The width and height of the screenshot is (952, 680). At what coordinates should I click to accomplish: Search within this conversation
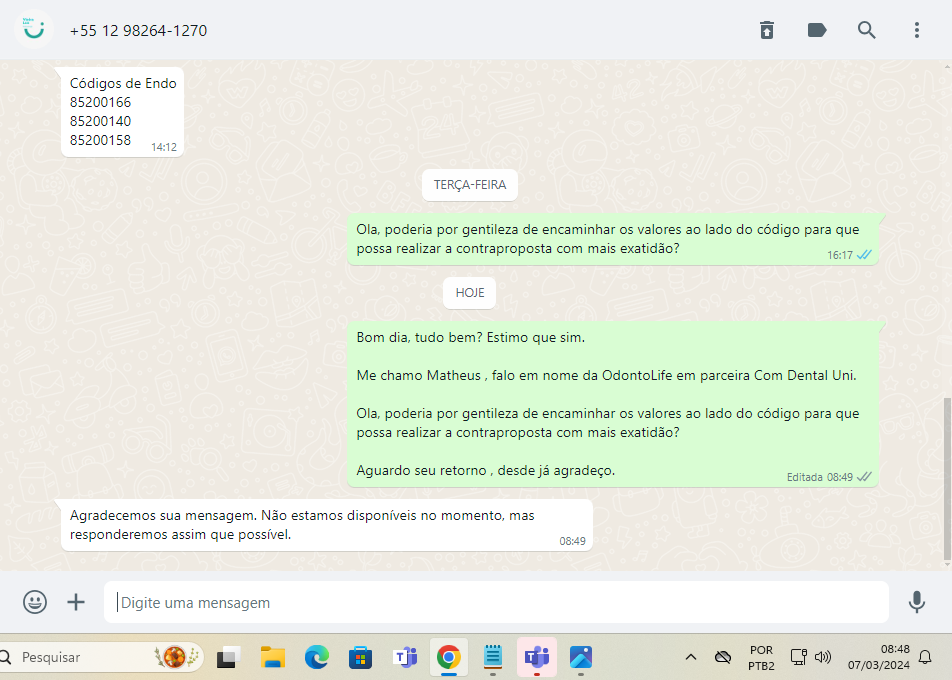[x=867, y=30]
